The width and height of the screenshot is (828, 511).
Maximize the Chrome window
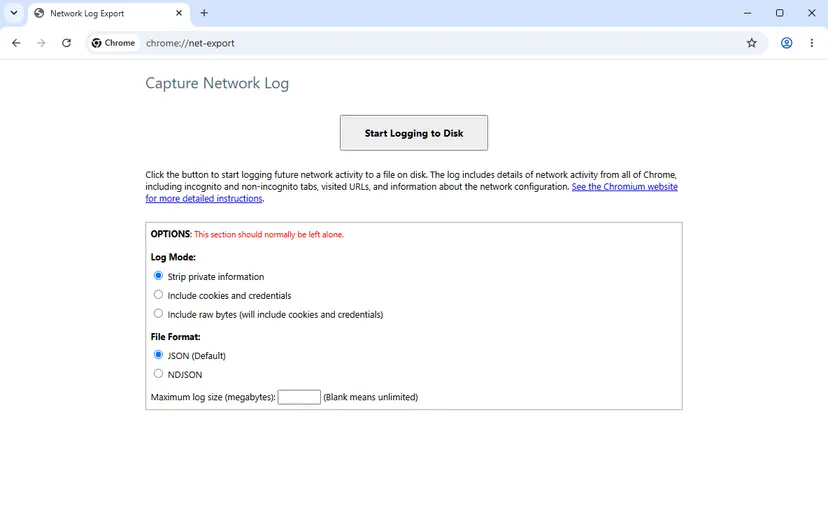click(779, 13)
